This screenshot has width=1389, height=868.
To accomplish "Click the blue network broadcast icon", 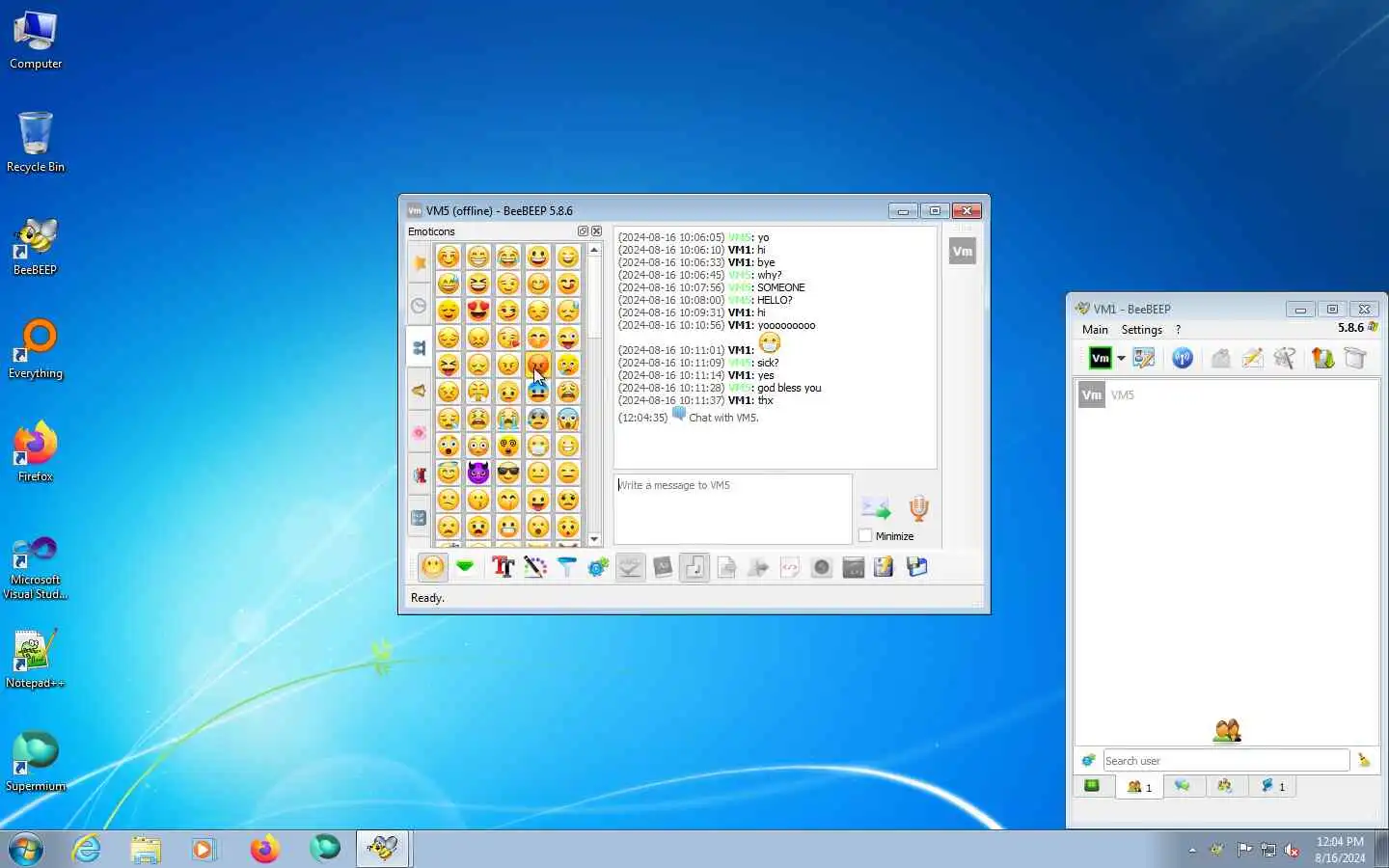I will [1183, 359].
